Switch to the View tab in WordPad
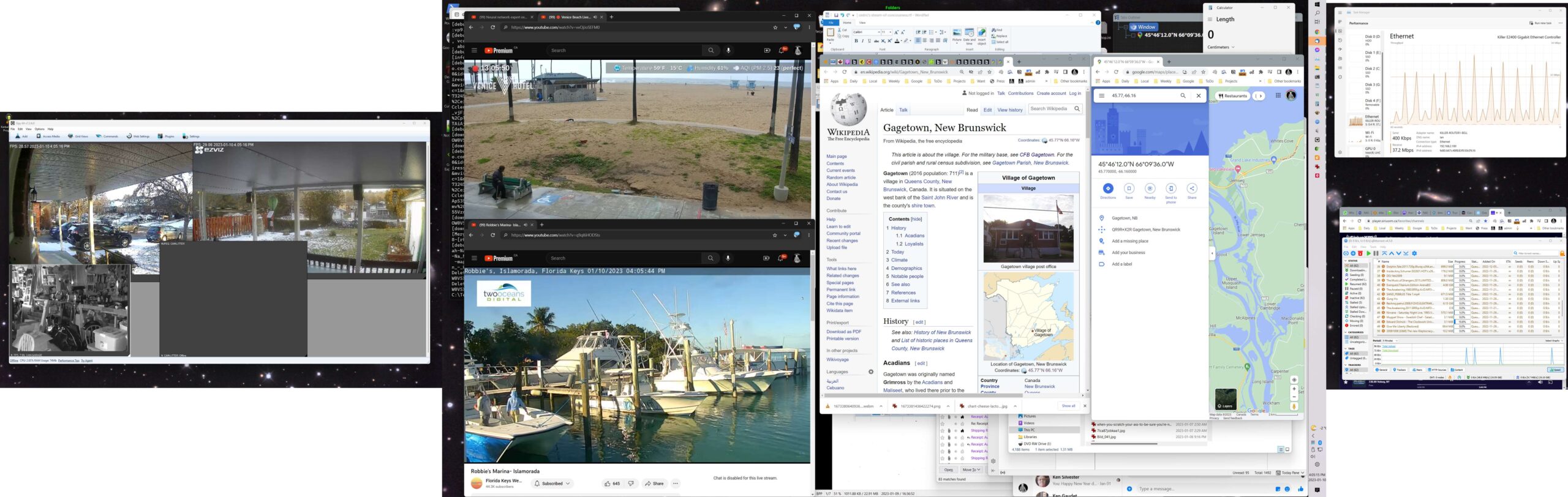This screenshot has height=497, width=1568. click(x=862, y=23)
